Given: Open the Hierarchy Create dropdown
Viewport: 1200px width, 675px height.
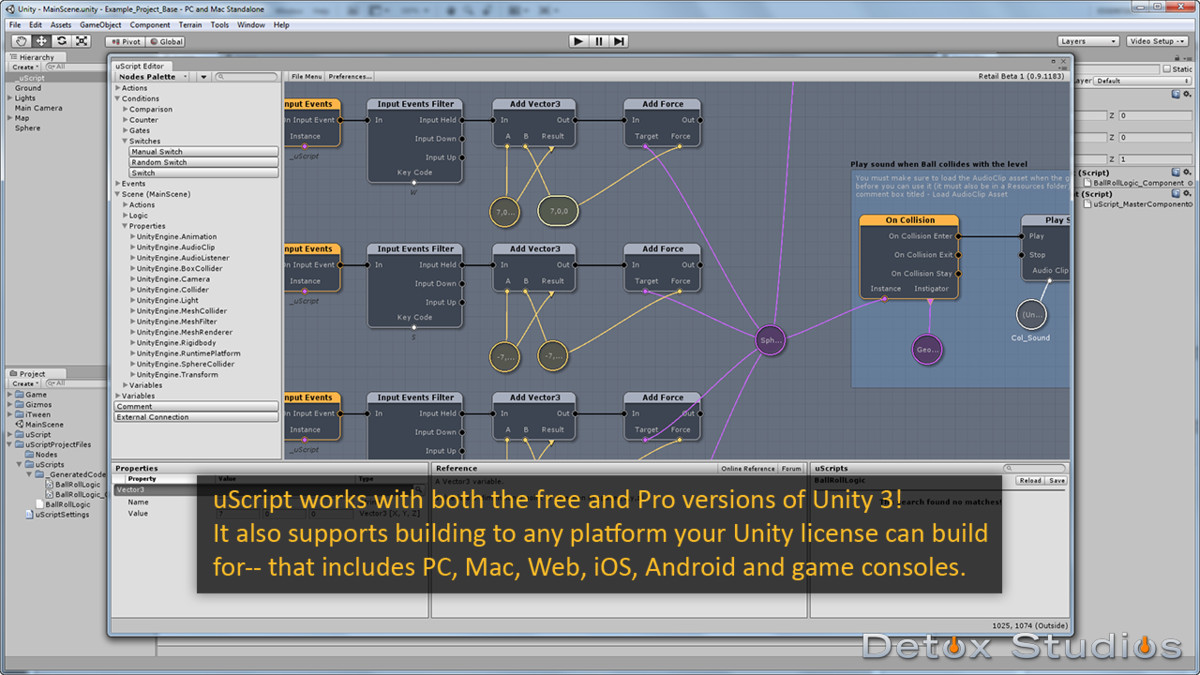Looking at the screenshot, I should [24, 67].
